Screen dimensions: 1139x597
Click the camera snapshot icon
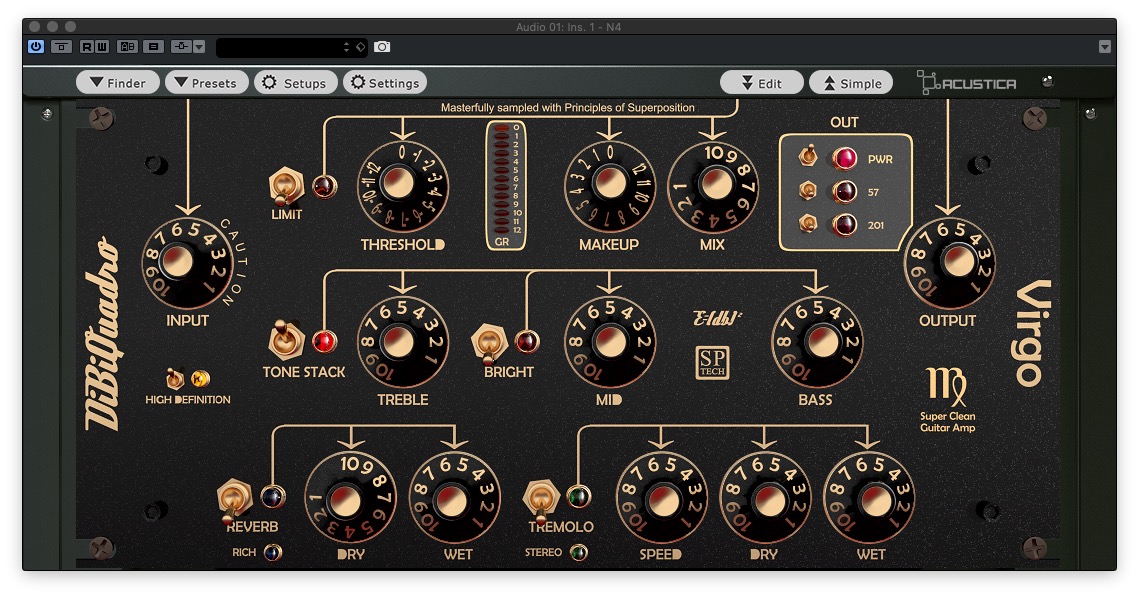[382, 46]
